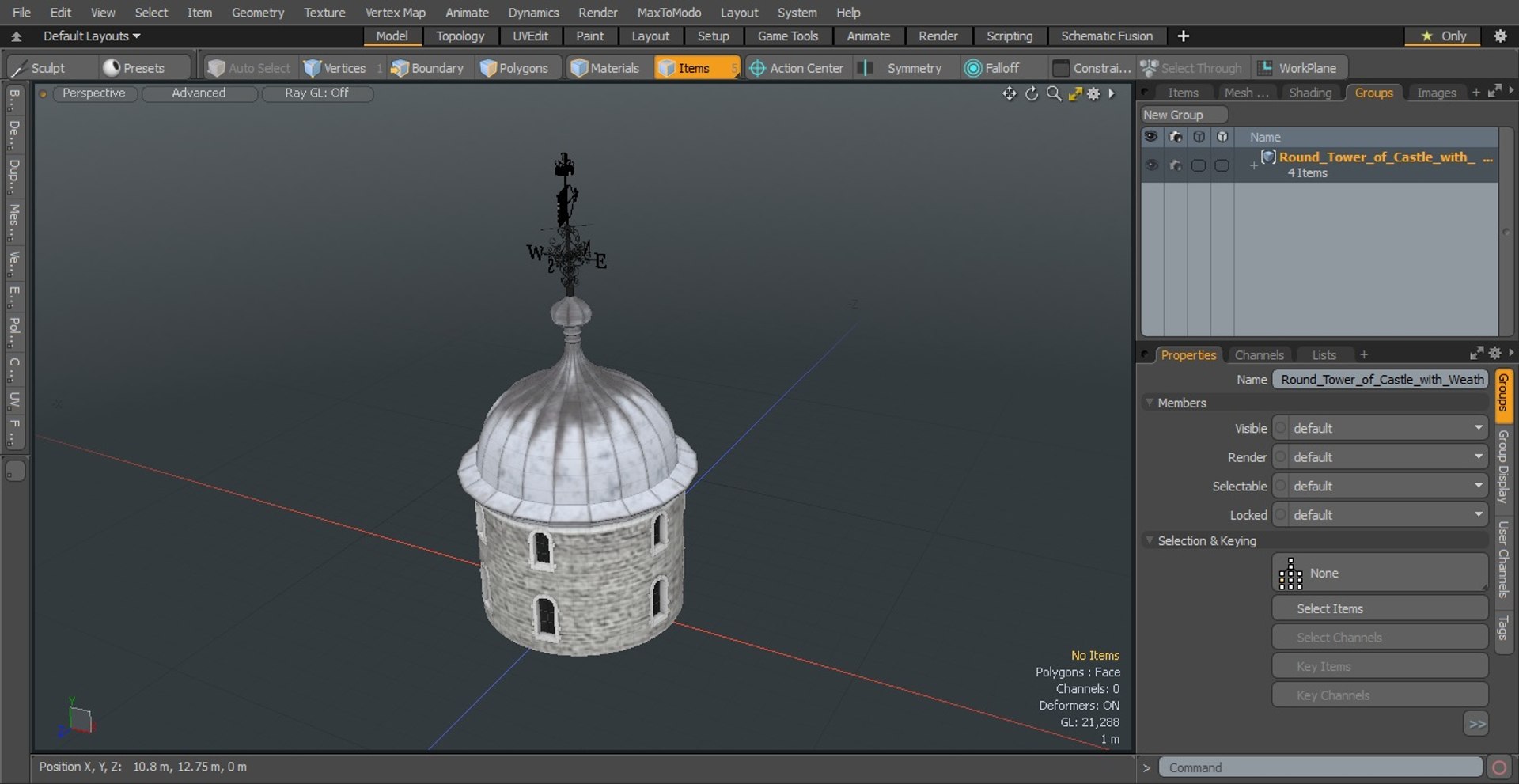1519x784 pixels.
Task: Switch to the Shading panel tab
Action: coord(1310,93)
